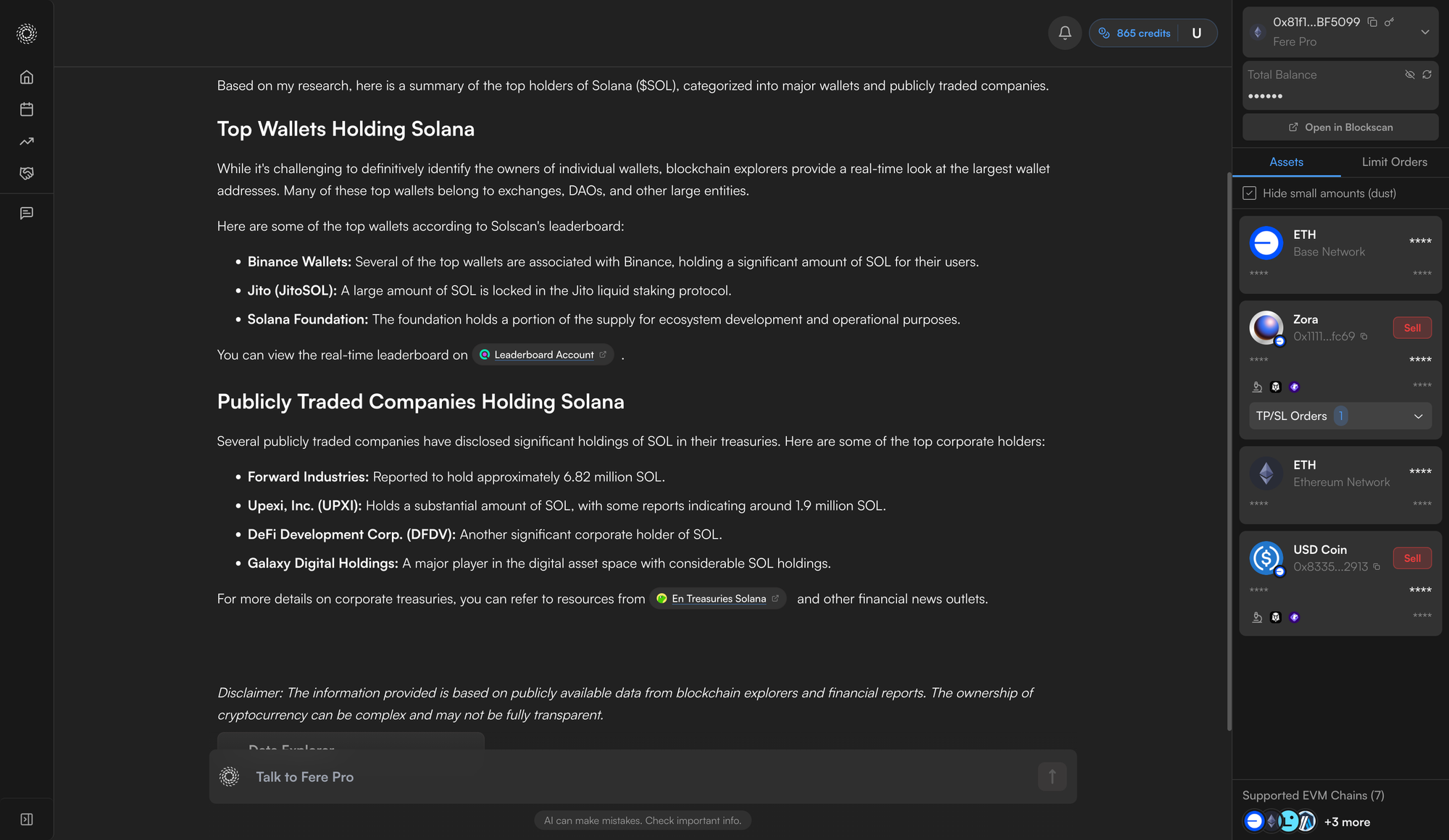Select the Assets tab
Screen dimensions: 1449x840
pos(1286,162)
